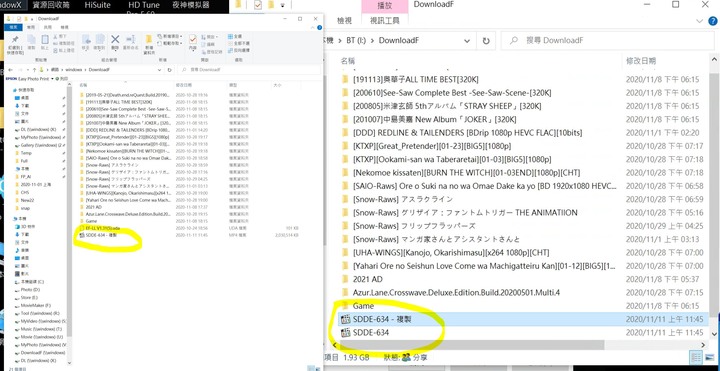Click horizontal scroll right arrow in right window
This screenshot has width=720, height=371.
(703, 344)
